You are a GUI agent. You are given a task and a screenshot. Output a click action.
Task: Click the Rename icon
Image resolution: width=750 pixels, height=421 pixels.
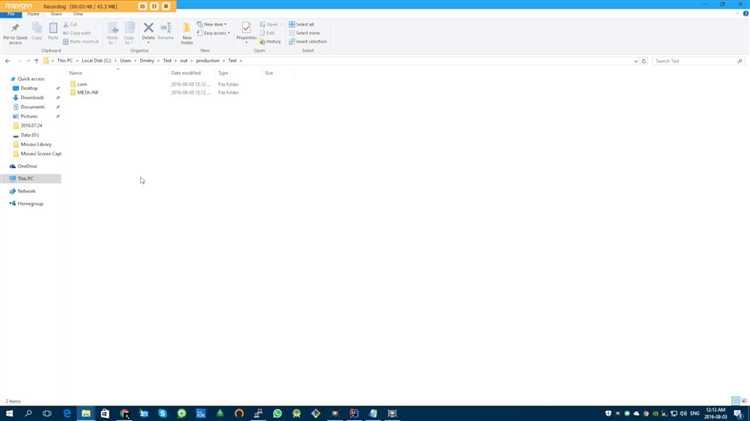(x=166, y=28)
